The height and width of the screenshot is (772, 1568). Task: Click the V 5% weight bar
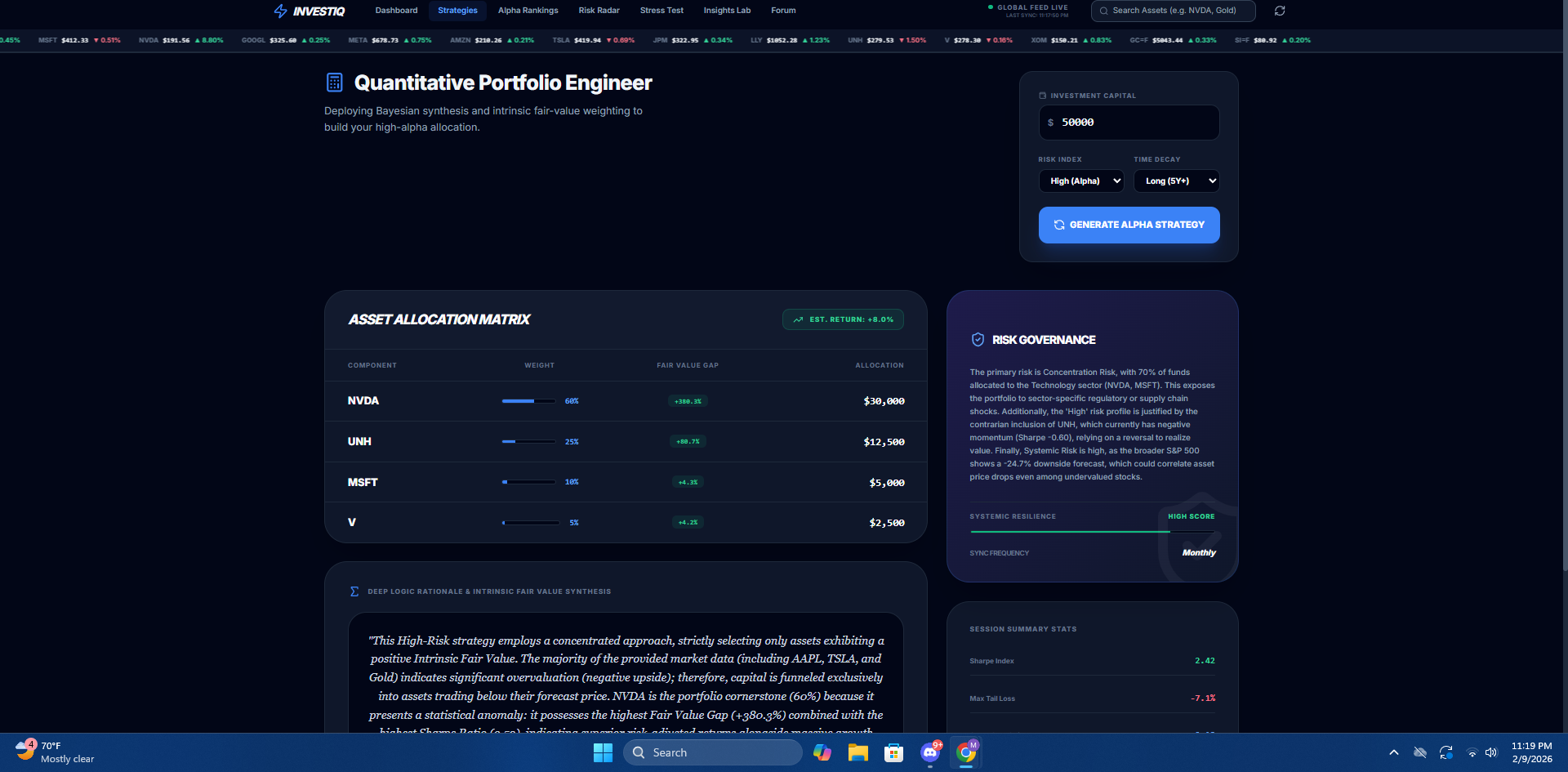point(531,523)
